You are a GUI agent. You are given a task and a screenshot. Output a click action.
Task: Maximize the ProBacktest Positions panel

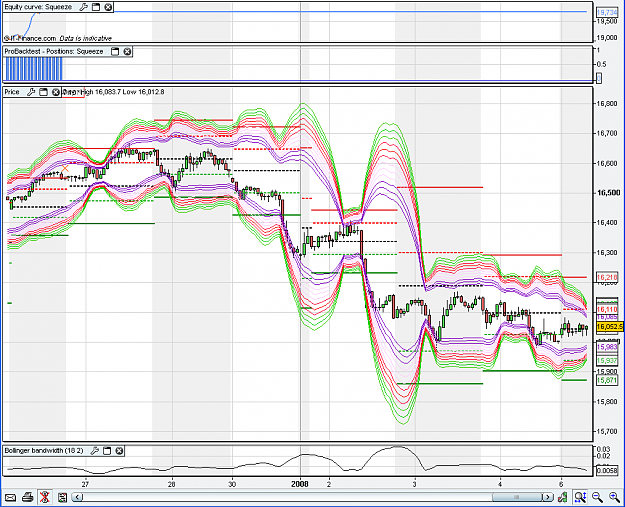[x=115, y=51]
